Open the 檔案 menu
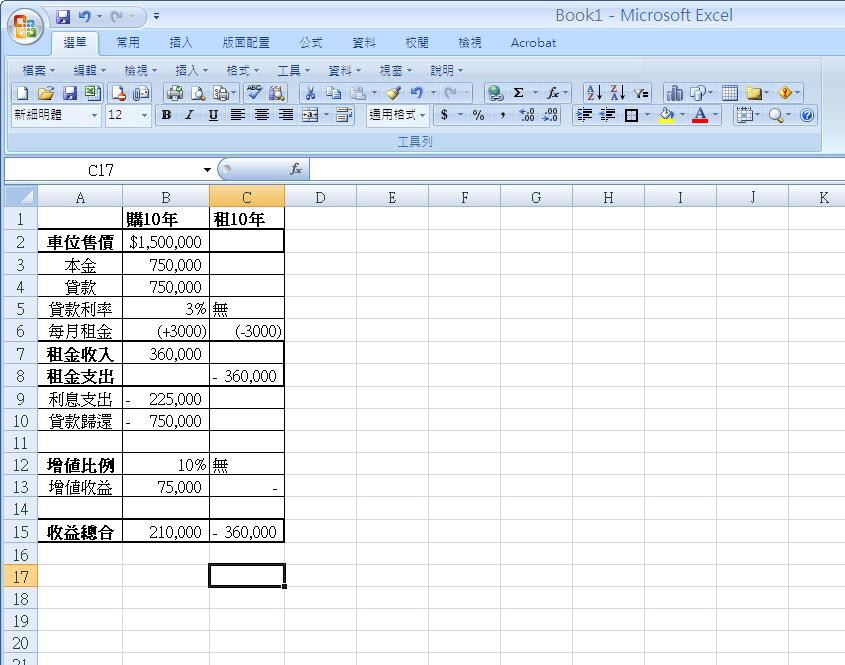The height and width of the screenshot is (665, 845). coord(39,71)
